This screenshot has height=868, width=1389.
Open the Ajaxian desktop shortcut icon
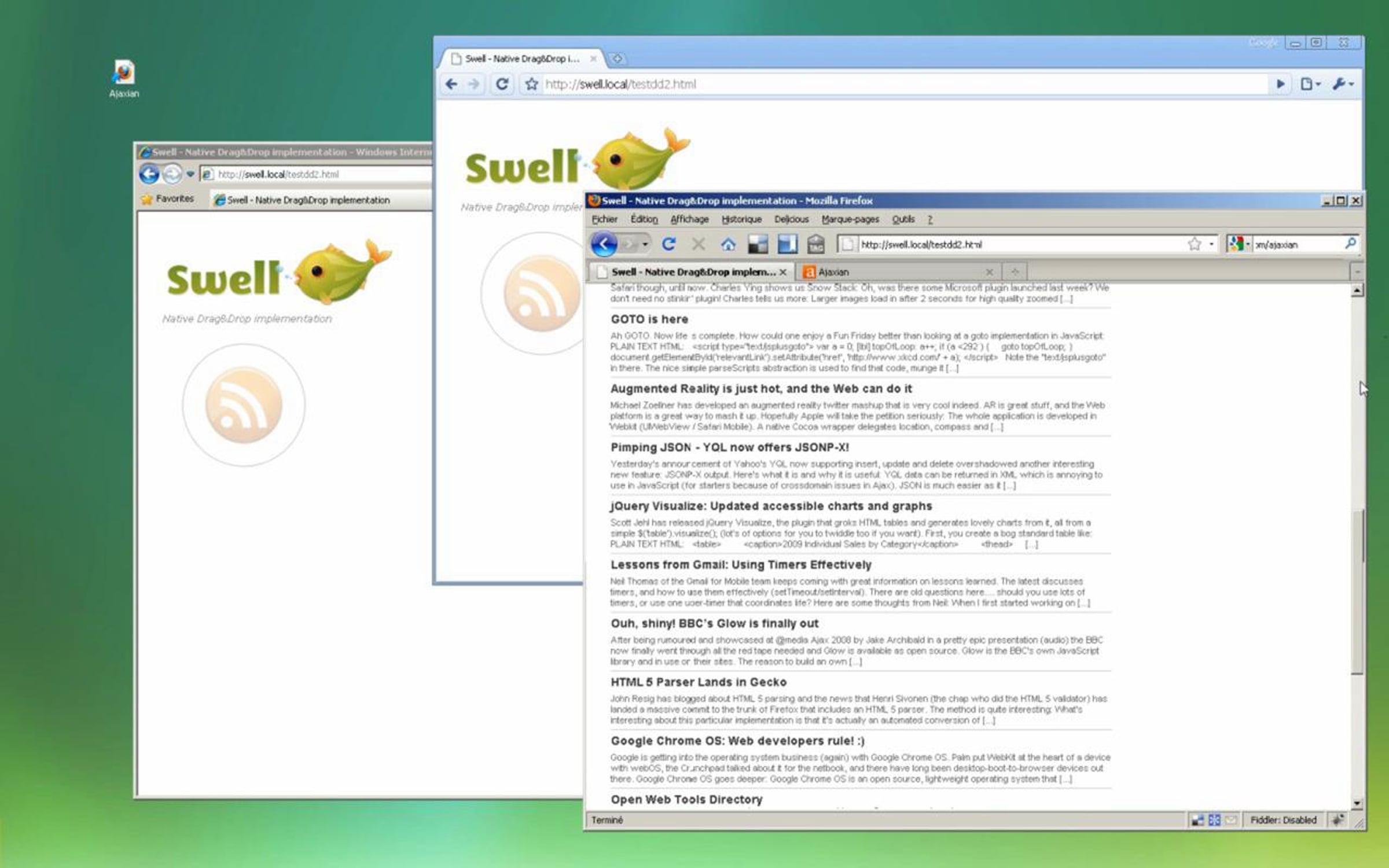tap(124, 79)
